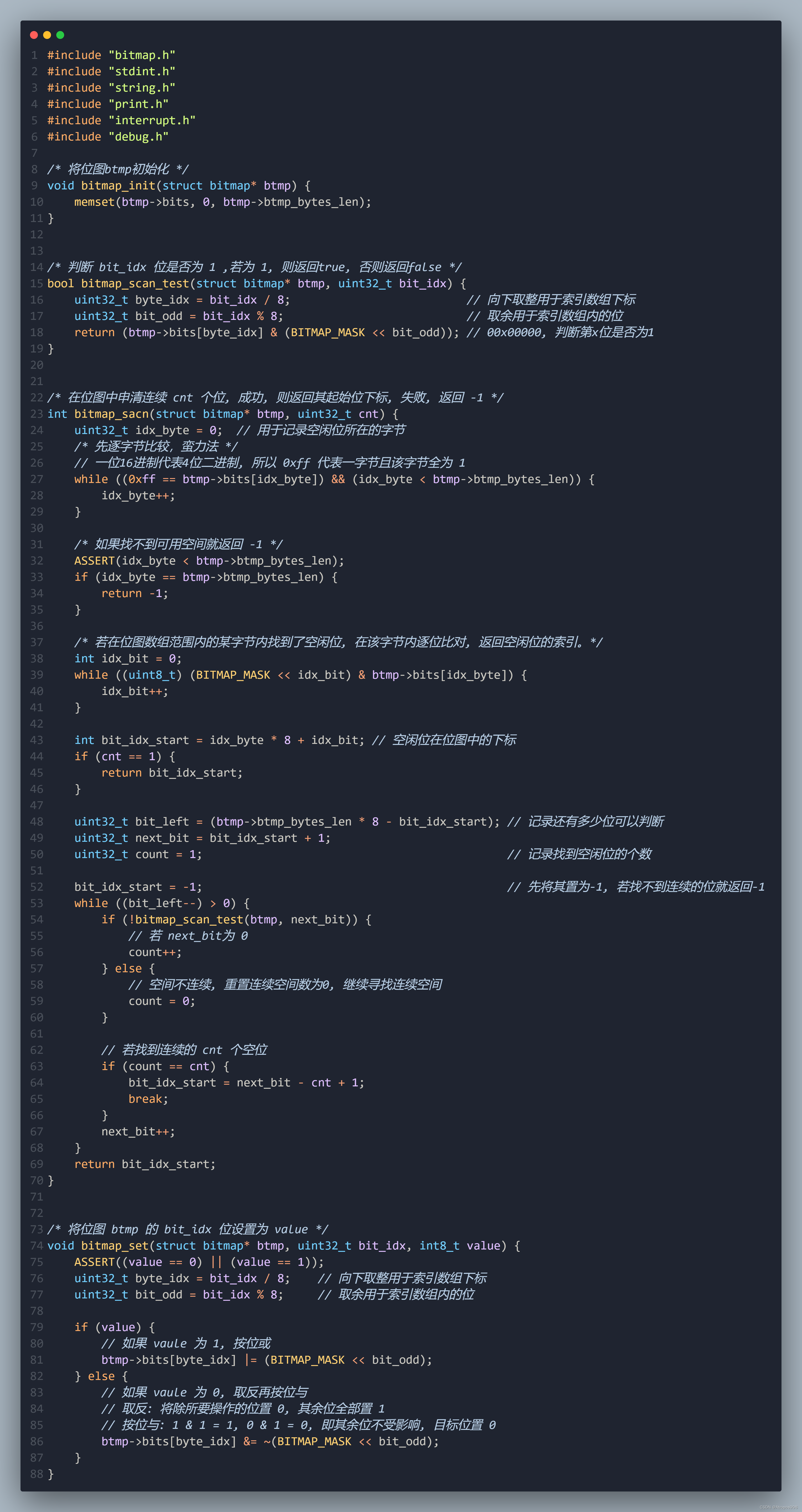
Task: Click the "while ((uint8_t) (BITMAP_MASK << idx_bit)" line
Action: (300, 675)
